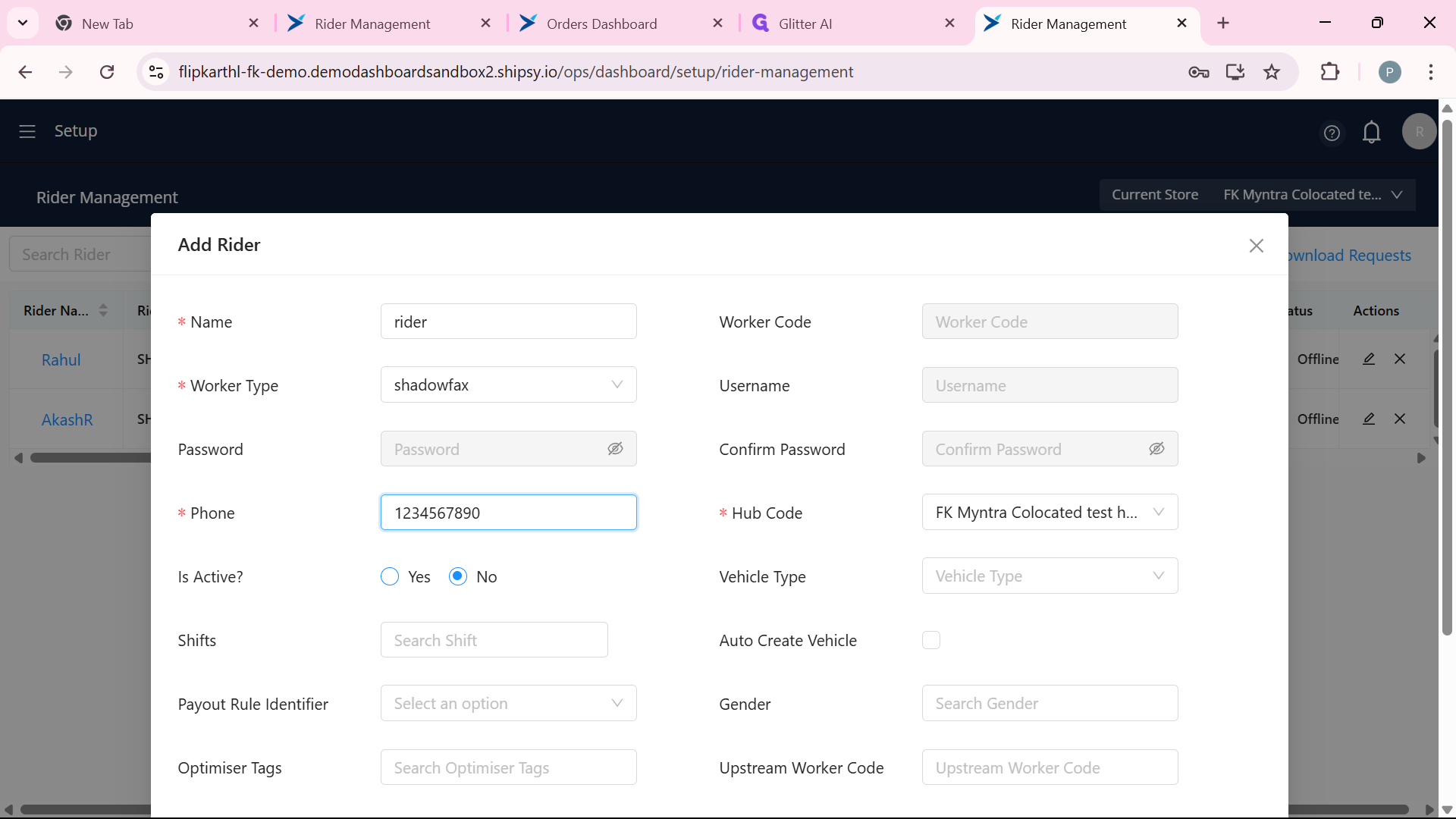
Task: Click the user avatar in the header
Action: coord(1419,132)
